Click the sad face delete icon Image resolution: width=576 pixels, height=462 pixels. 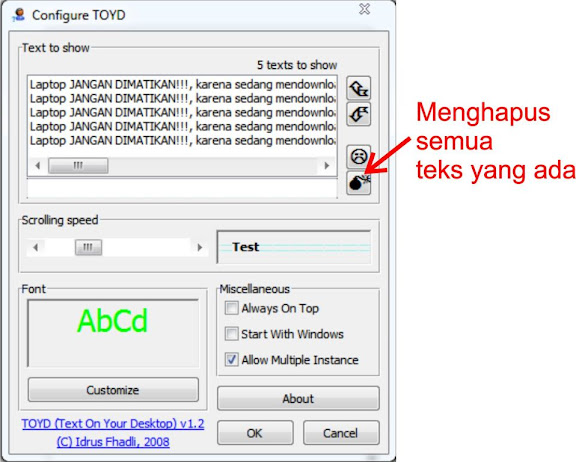pyautogui.click(x=359, y=156)
